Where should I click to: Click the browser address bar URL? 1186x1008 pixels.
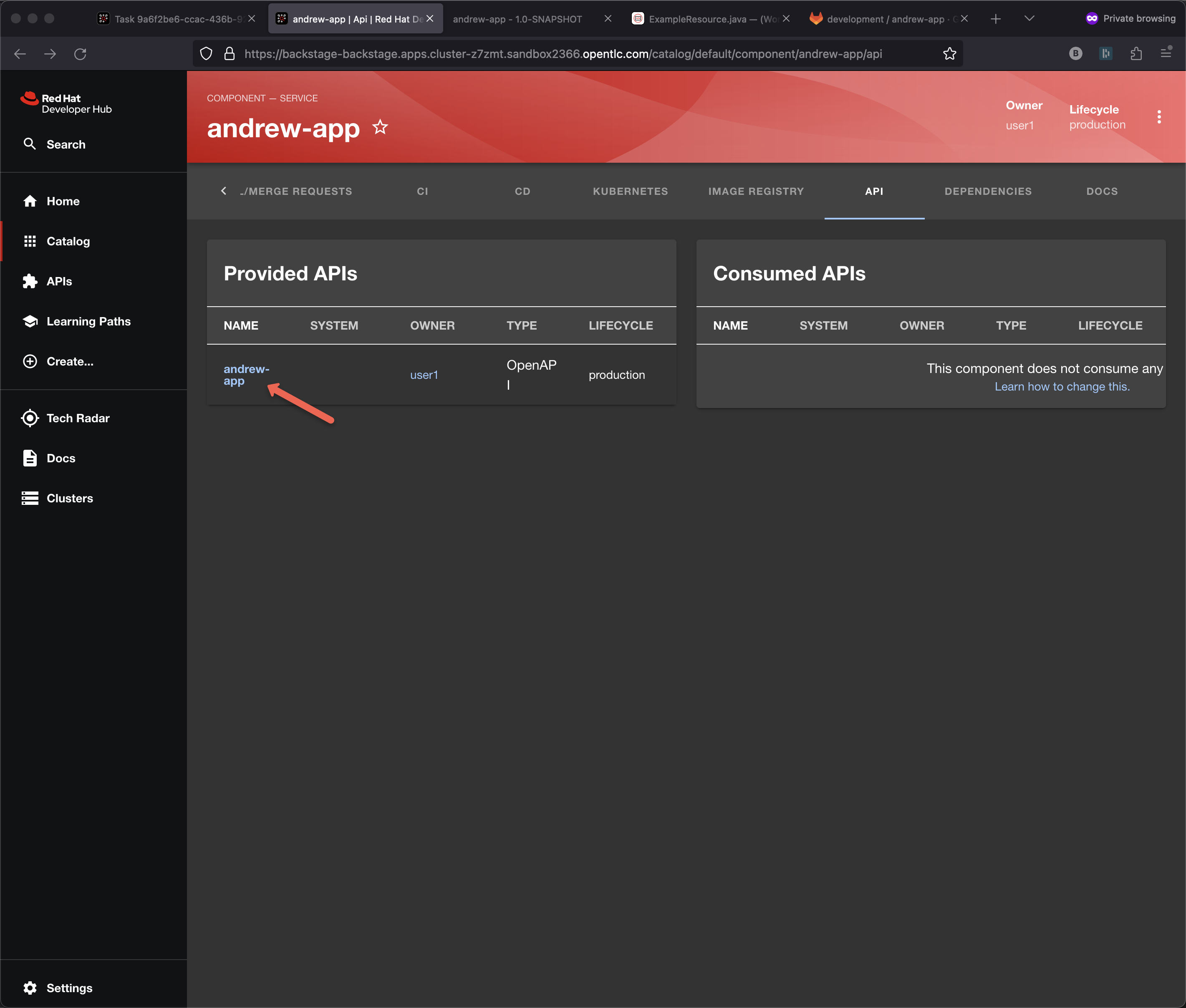563,54
